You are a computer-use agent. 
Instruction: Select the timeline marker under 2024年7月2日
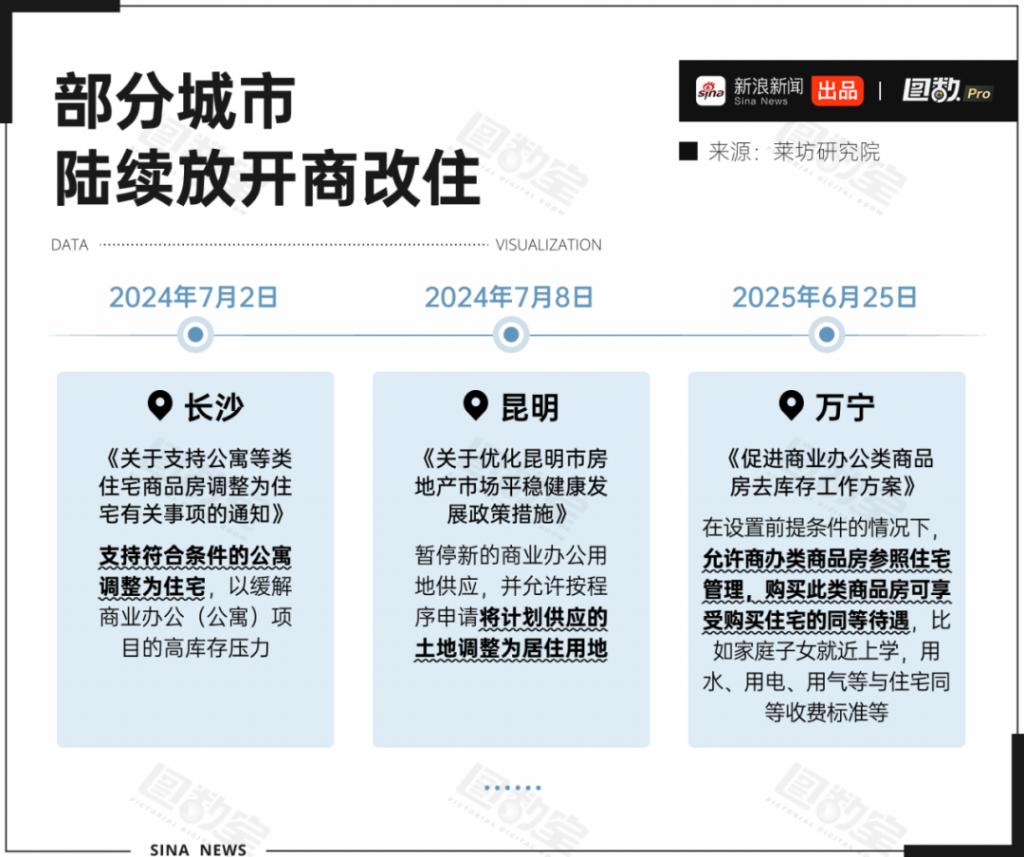click(195, 334)
